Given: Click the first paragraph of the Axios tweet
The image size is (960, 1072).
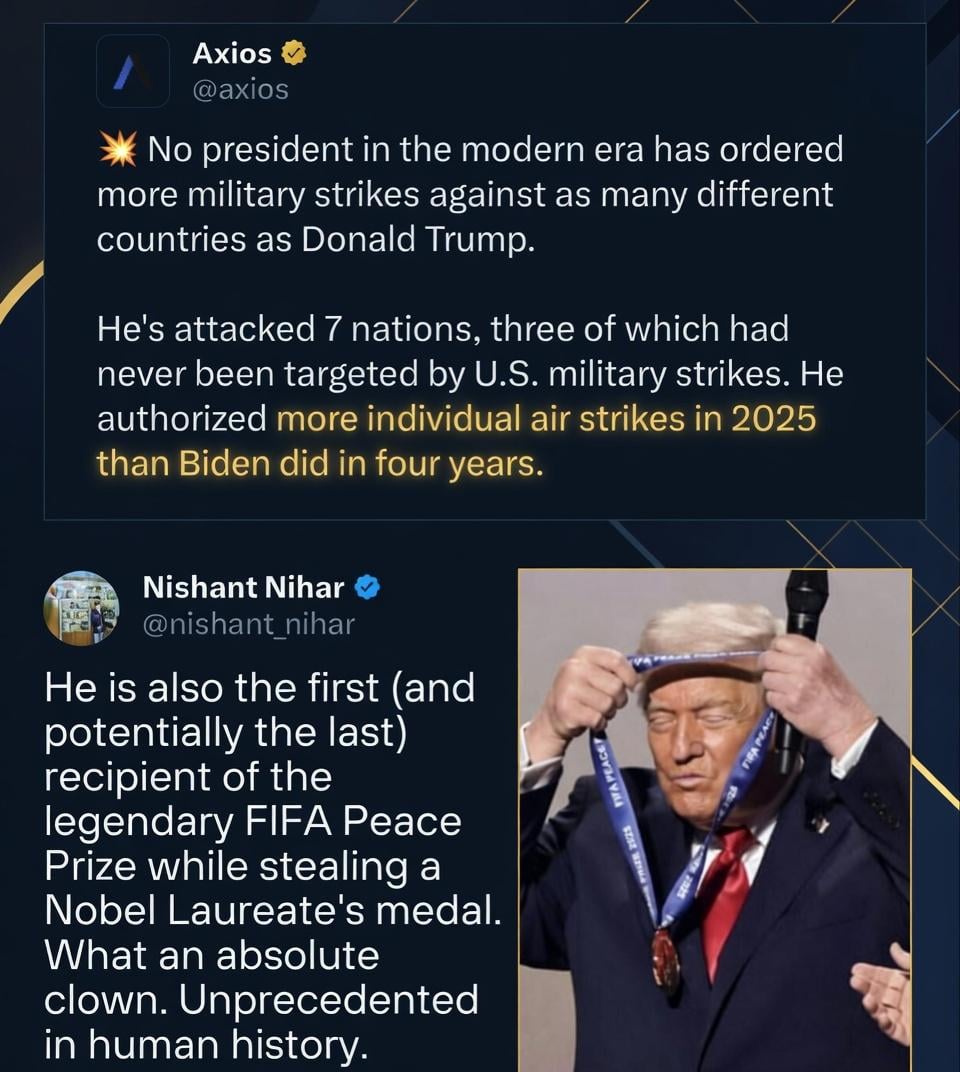Looking at the screenshot, I should (x=470, y=194).
